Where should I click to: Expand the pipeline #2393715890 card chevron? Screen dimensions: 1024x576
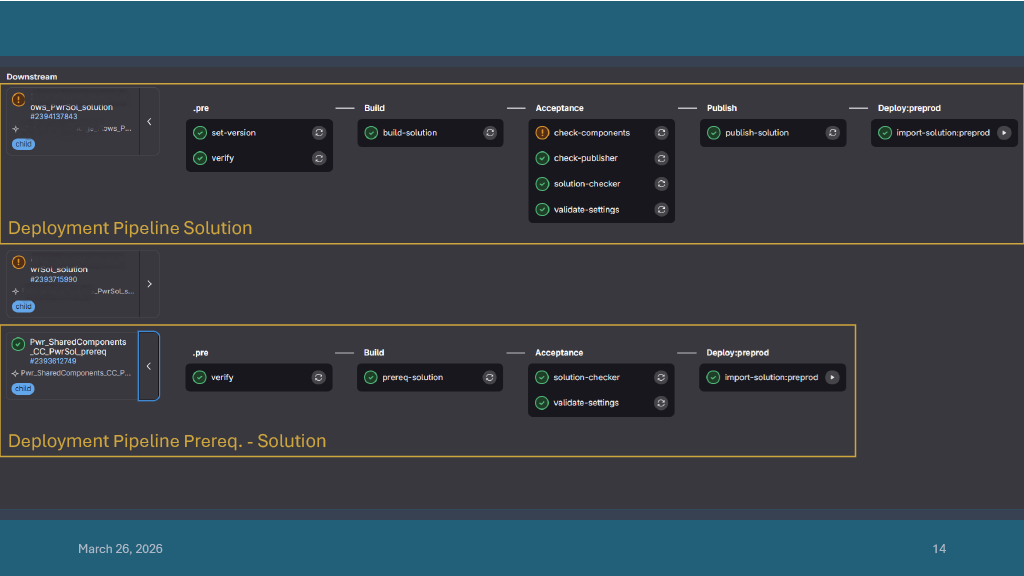click(149, 283)
